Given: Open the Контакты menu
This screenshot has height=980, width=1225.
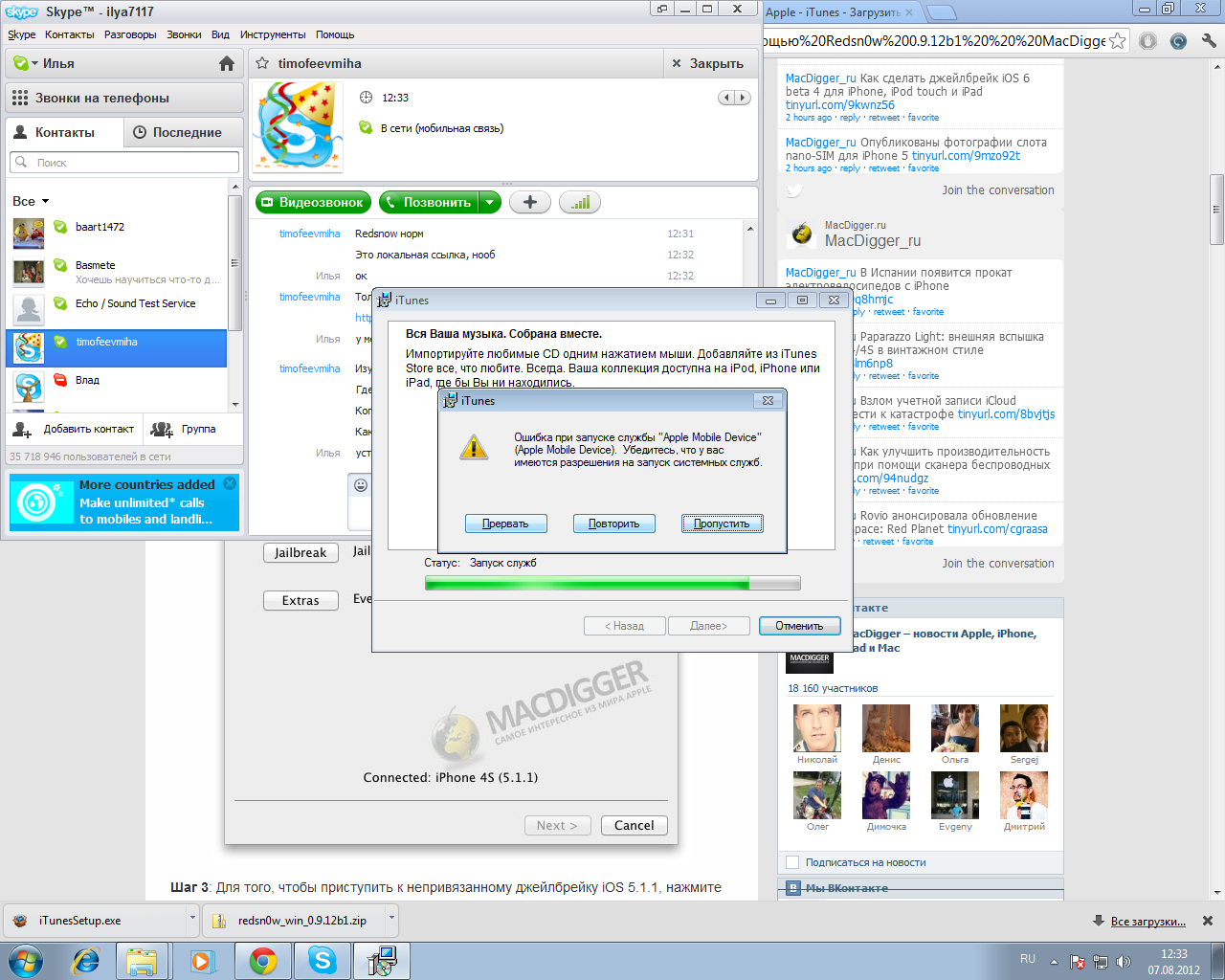Looking at the screenshot, I should tap(70, 34).
